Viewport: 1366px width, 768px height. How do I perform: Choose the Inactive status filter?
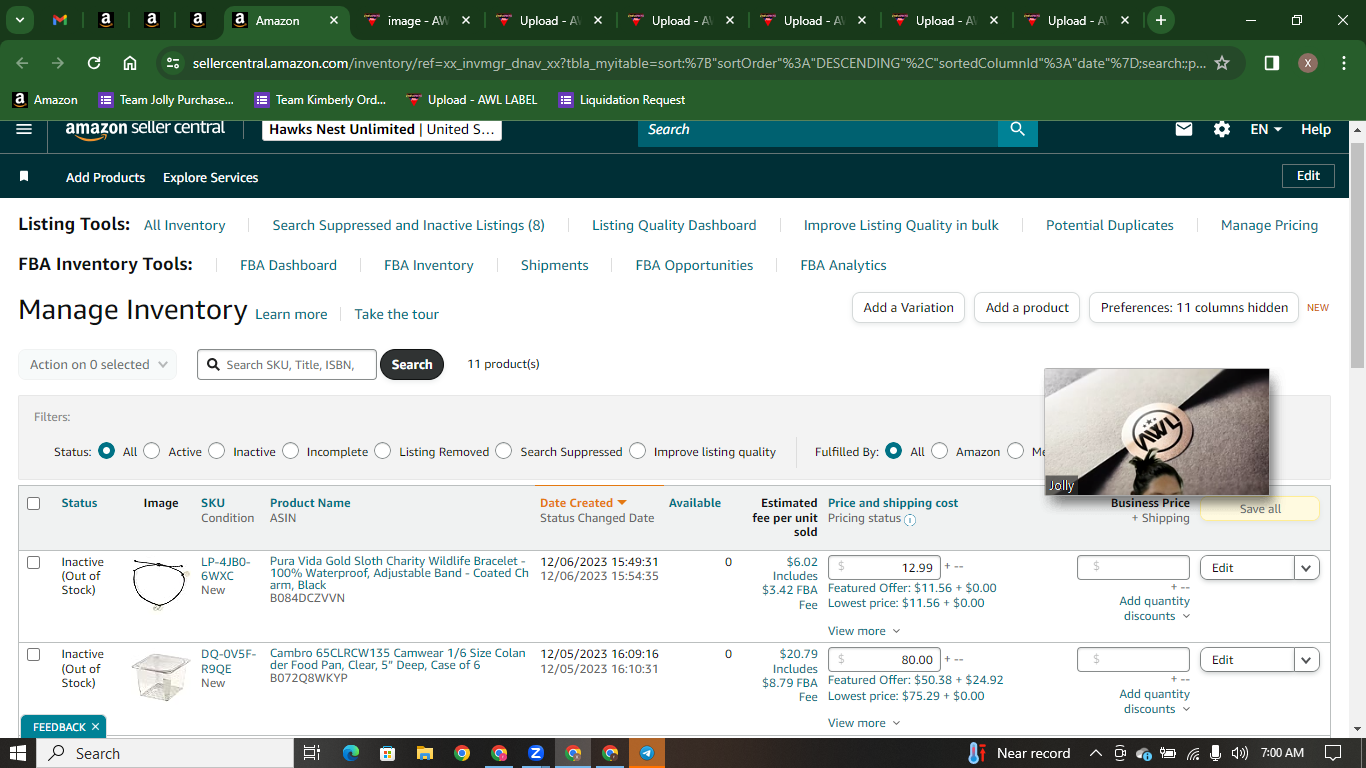tap(217, 451)
